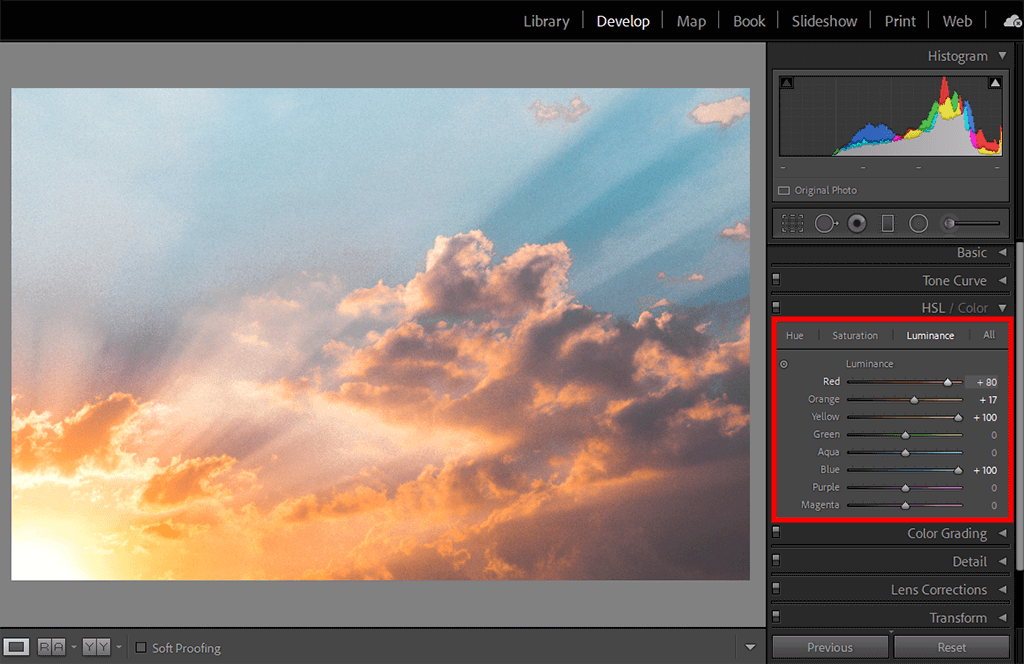Open the toolbar content dropdown arrow
The width and height of the screenshot is (1024, 664).
pyautogui.click(x=750, y=647)
